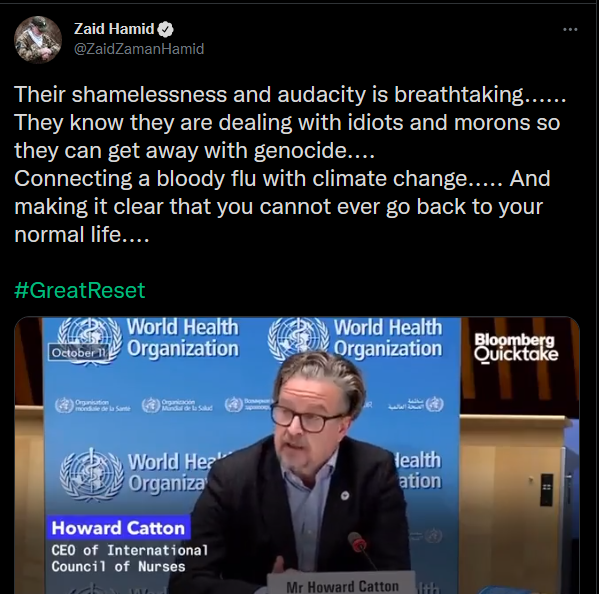
Task: Click the Howard Catton name caption
Action: pos(118,528)
